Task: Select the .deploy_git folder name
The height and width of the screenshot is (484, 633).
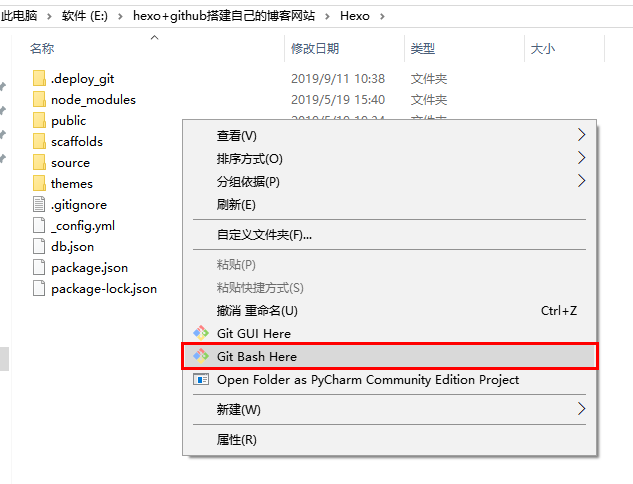Action: (83, 79)
